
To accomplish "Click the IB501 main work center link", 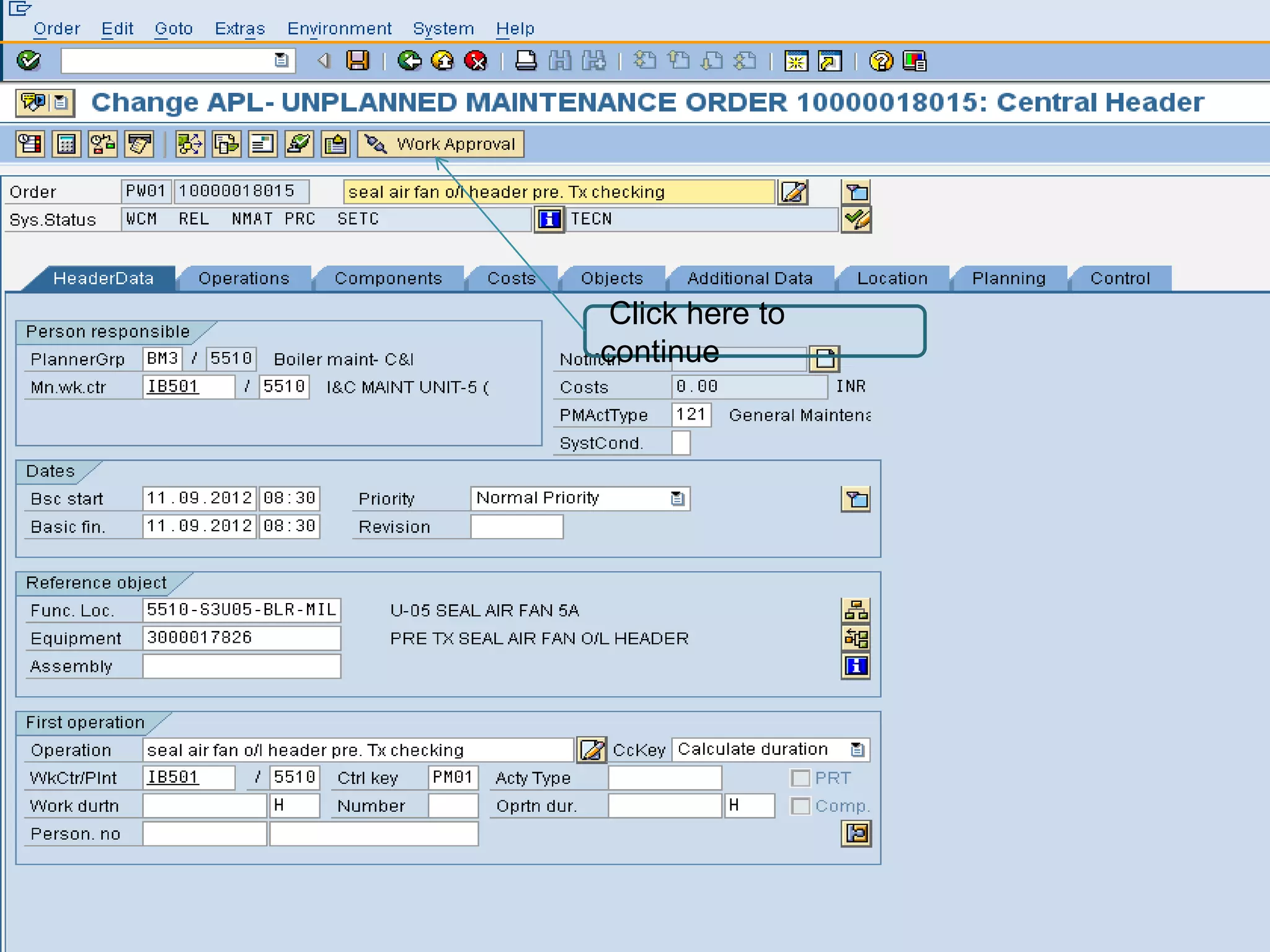I will (x=173, y=387).
